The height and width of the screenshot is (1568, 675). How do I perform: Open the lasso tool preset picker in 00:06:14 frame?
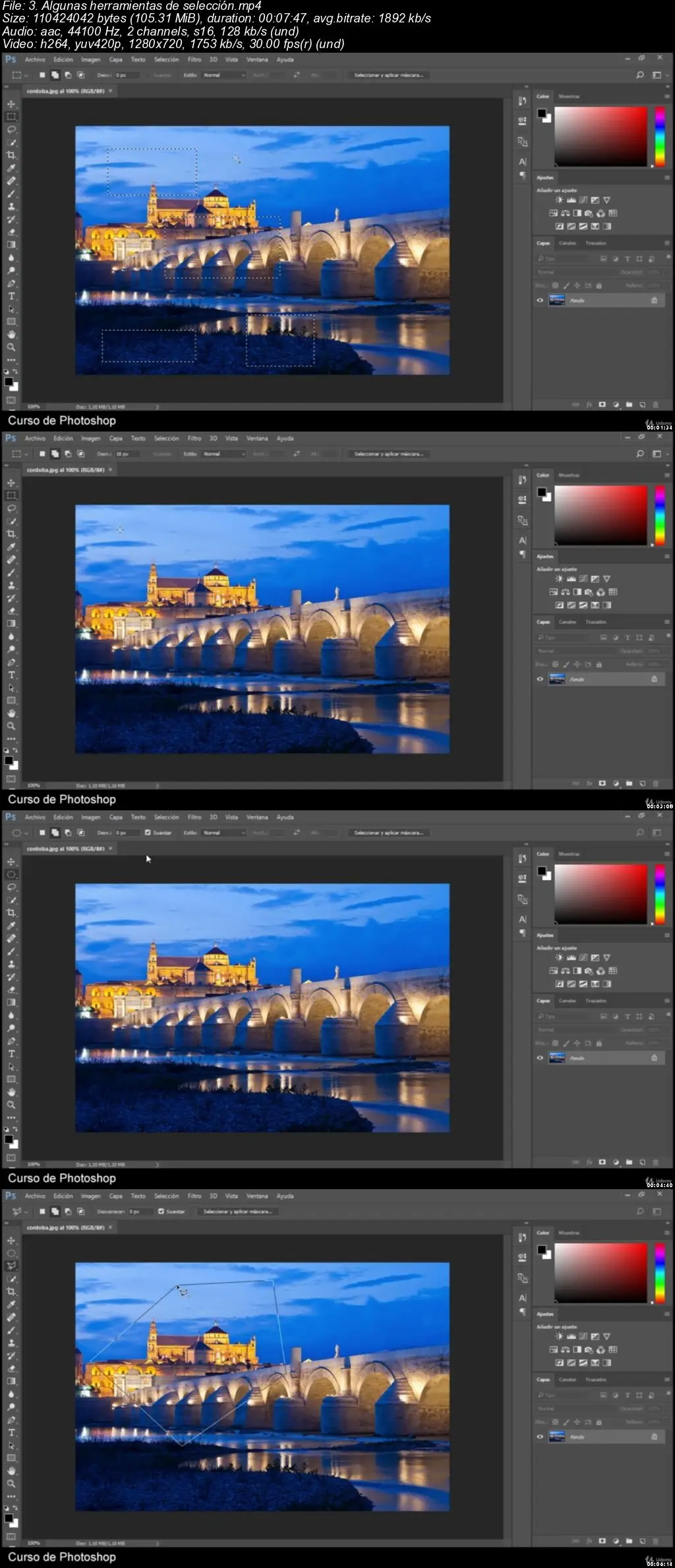20,1212
